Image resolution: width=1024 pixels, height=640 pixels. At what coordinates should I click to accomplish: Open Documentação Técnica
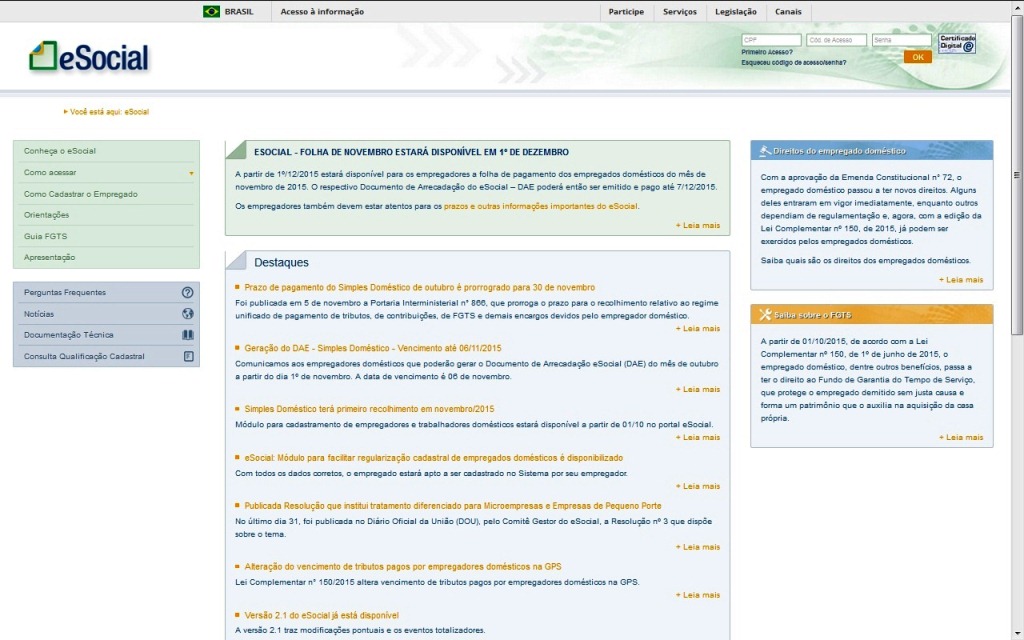[106, 335]
